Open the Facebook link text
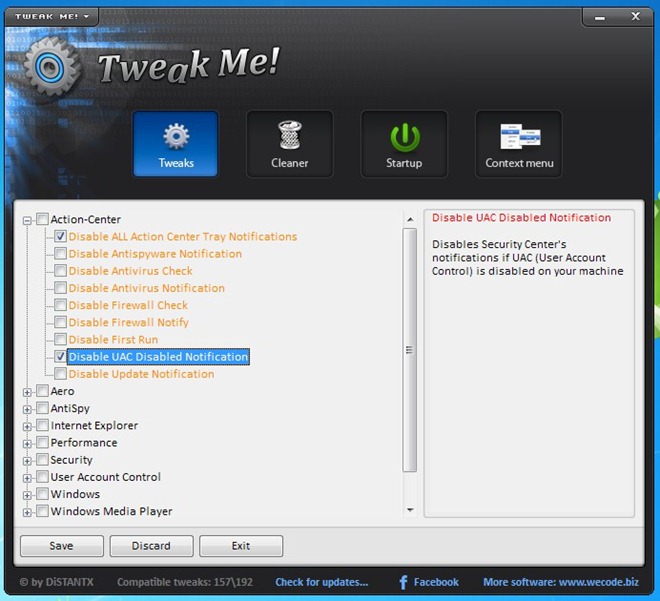This screenshot has width=660, height=601. point(436,582)
